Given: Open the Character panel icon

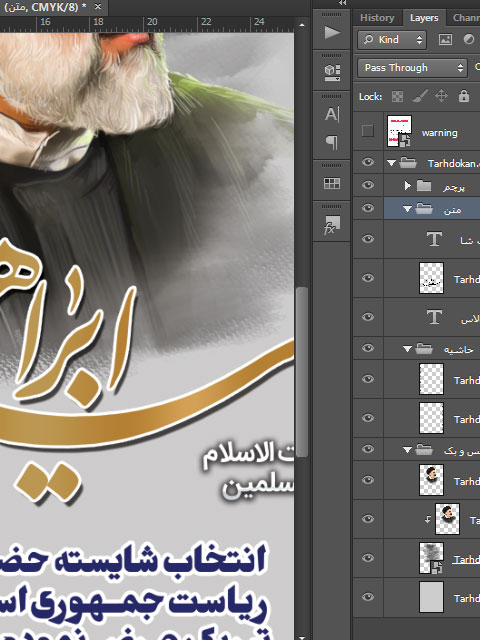Looking at the screenshot, I should click(x=331, y=115).
